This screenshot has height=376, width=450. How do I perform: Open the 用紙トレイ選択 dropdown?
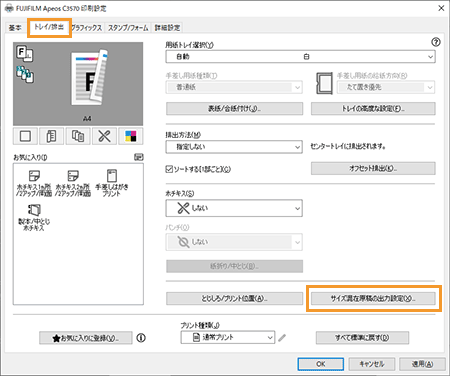300,57
